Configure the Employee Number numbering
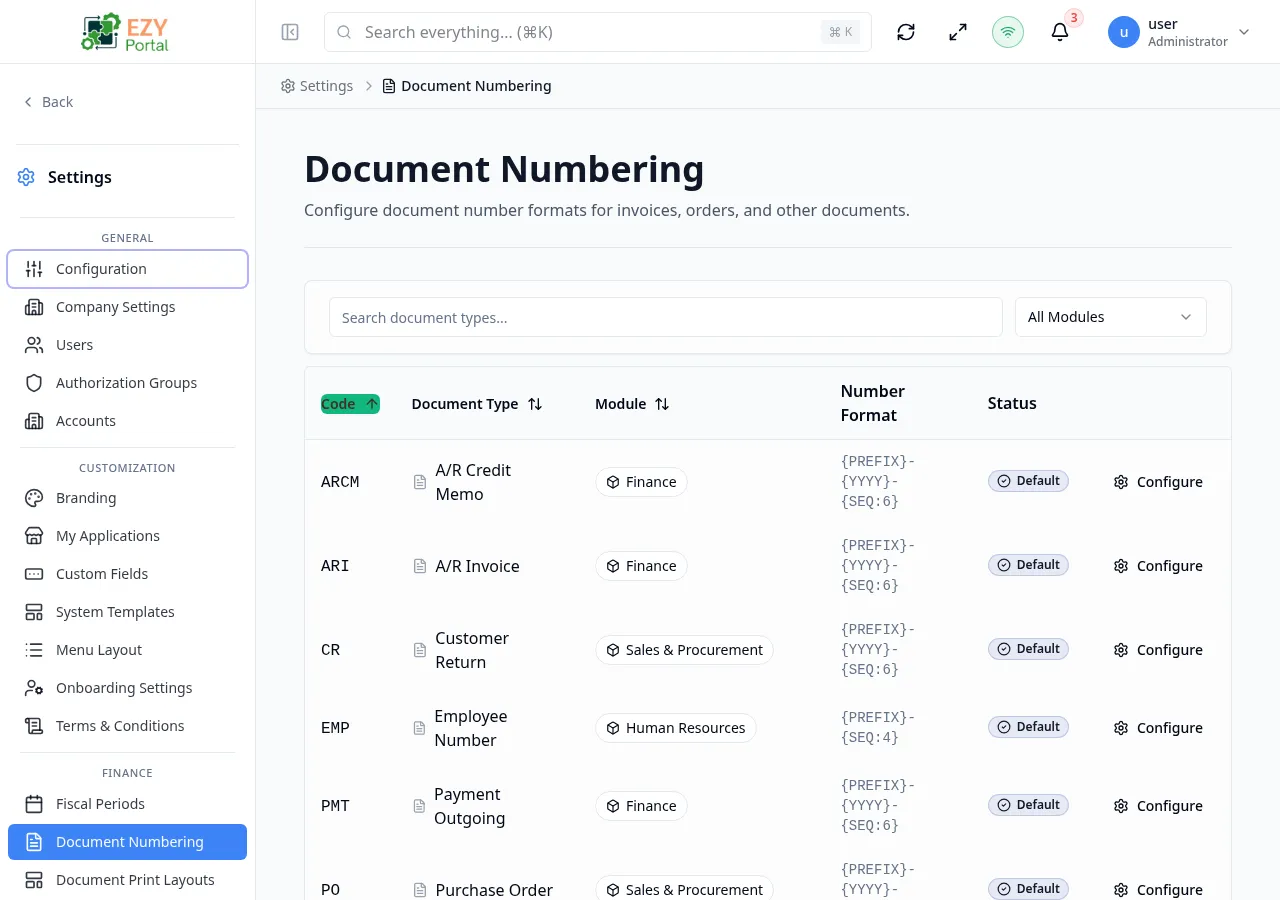1280x900 pixels. click(1158, 728)
